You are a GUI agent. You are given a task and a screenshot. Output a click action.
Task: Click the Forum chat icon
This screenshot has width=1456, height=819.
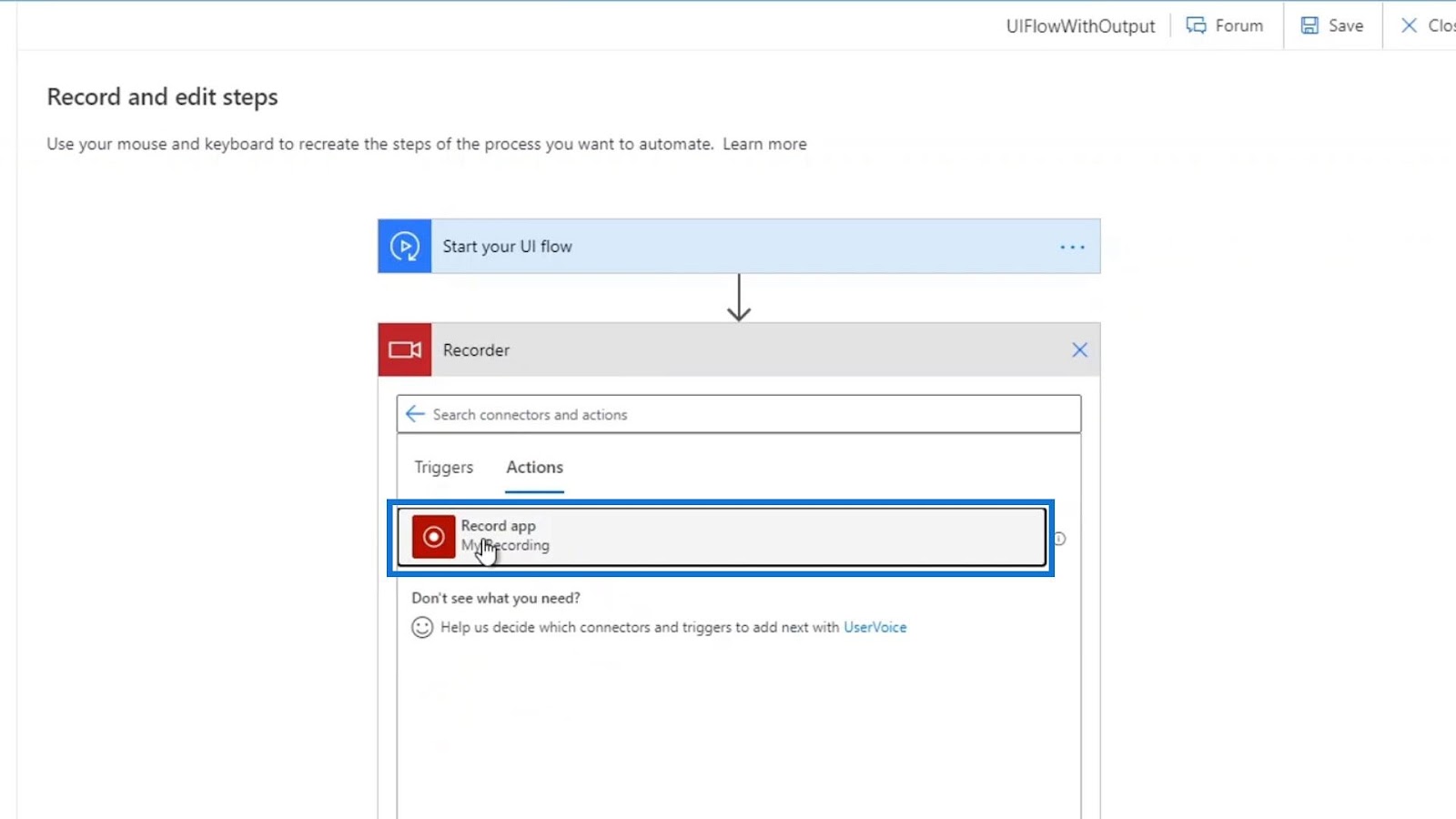1196,25
